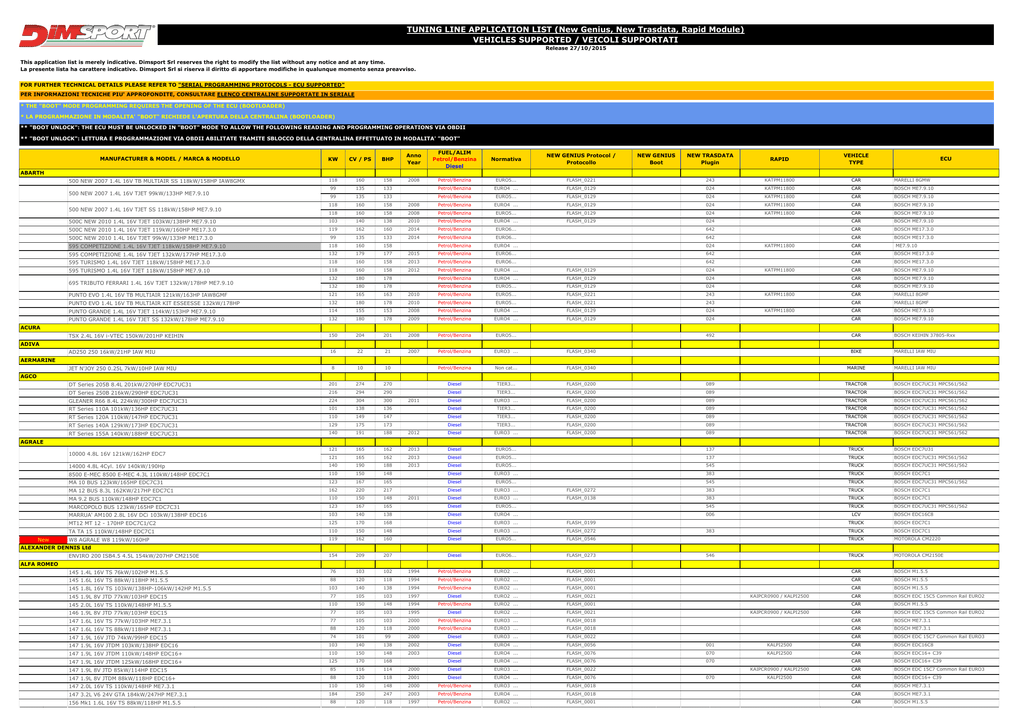
Task: Click the "BHP" column header
Action: tap(388, 159)
